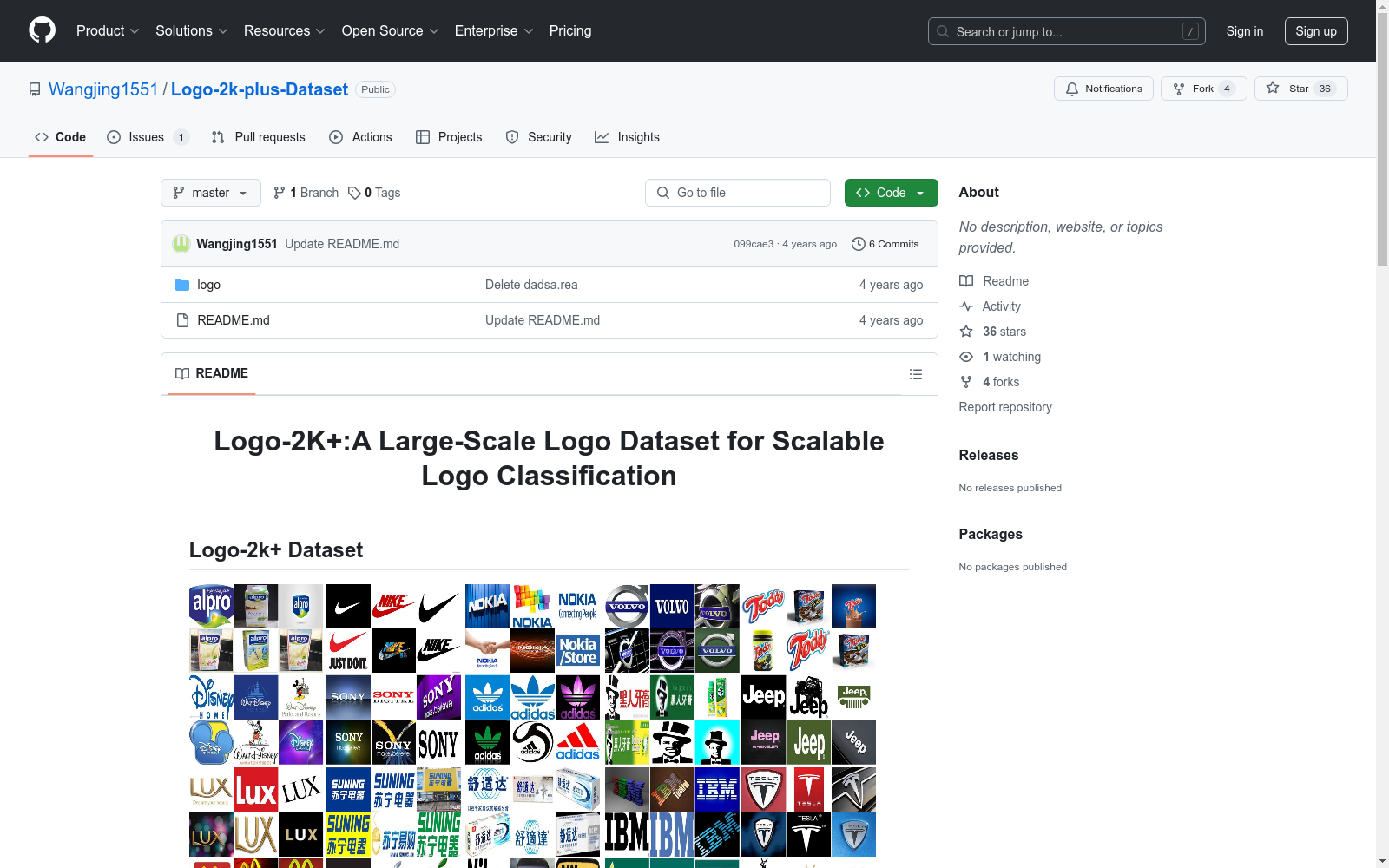Switch to the Issues tab

tap(148, 137)
